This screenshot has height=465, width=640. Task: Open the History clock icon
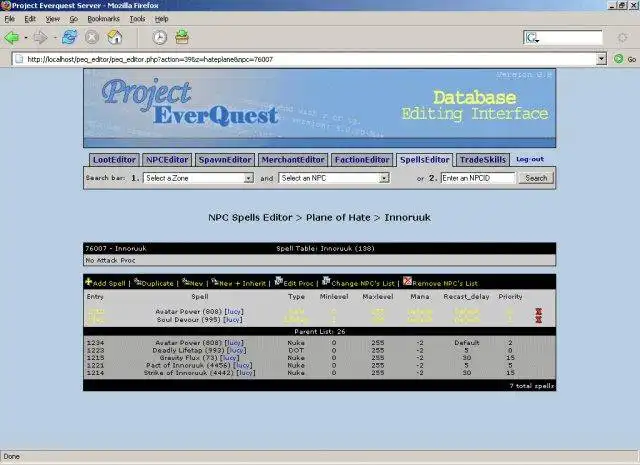[160, 38]
